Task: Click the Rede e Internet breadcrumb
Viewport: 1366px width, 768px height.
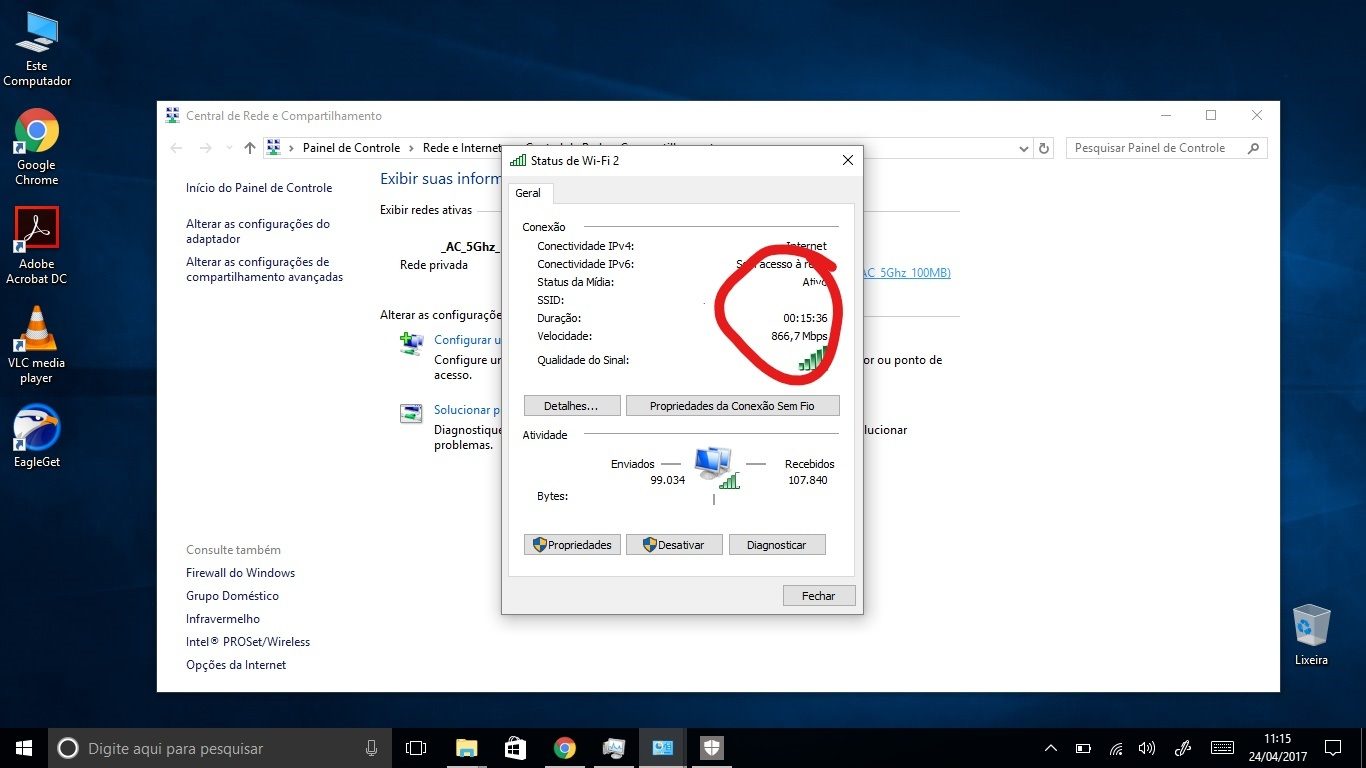Action: pyautogui.click(x=462, y=148)
